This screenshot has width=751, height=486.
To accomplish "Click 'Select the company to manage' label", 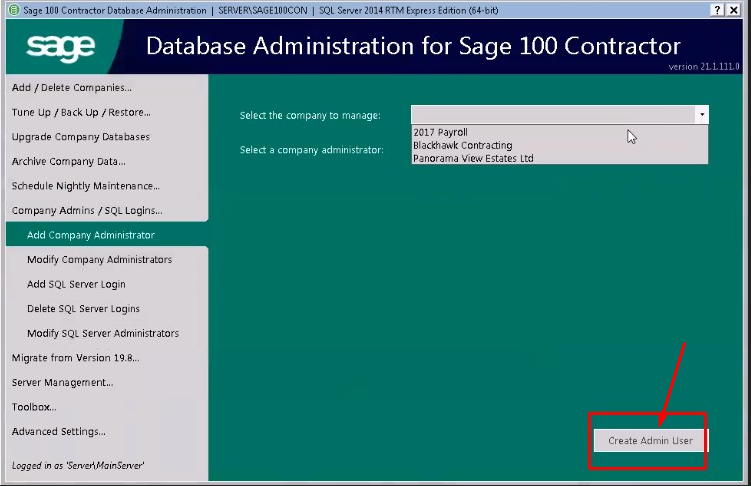I will pos(310,115).
